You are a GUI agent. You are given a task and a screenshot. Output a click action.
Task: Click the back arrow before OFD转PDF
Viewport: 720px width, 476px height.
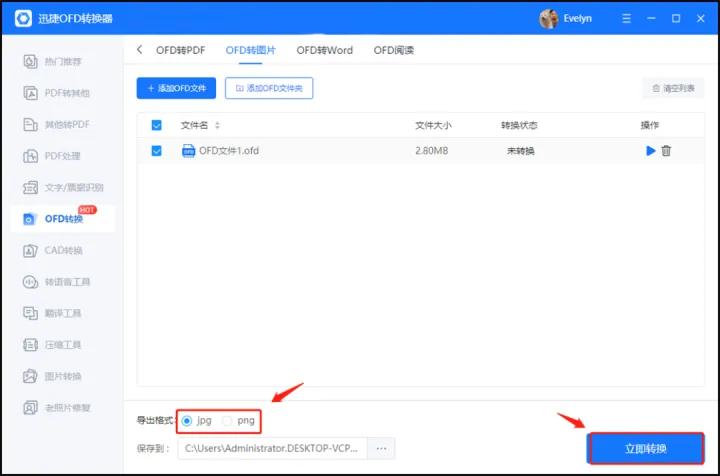(140, 50)
